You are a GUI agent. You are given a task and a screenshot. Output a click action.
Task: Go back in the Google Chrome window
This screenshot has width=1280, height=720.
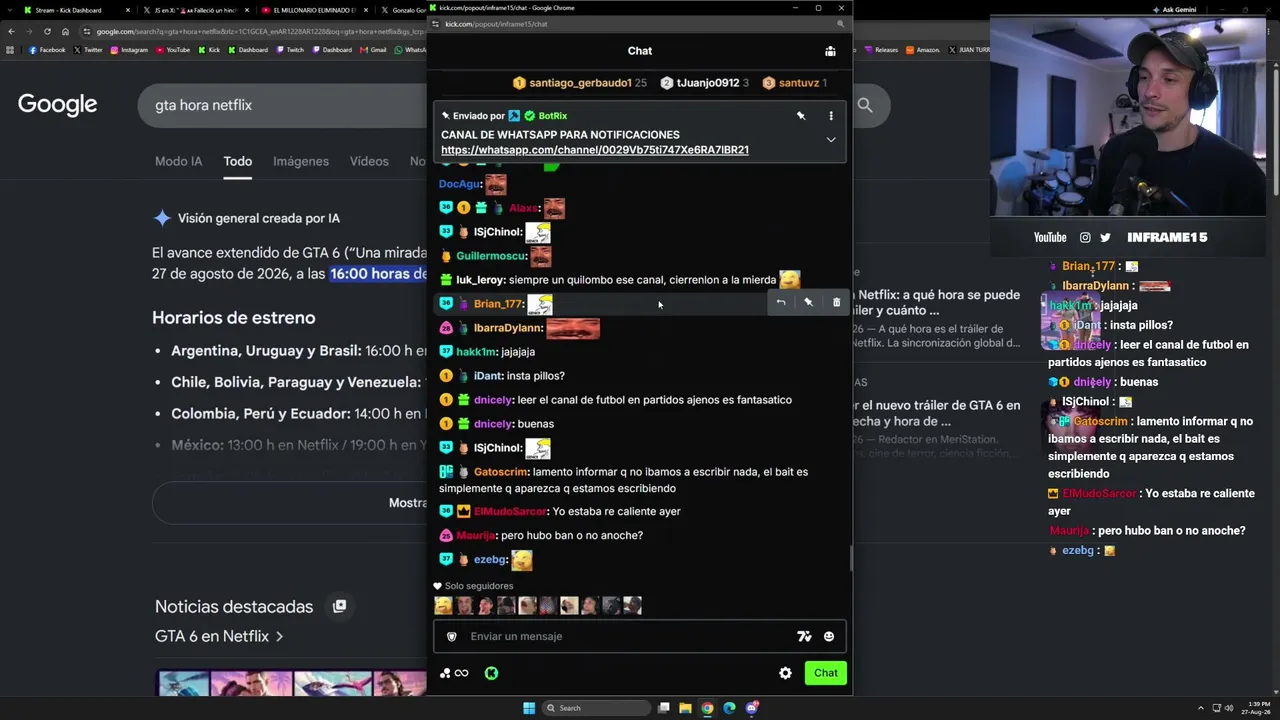click(11, 31)
